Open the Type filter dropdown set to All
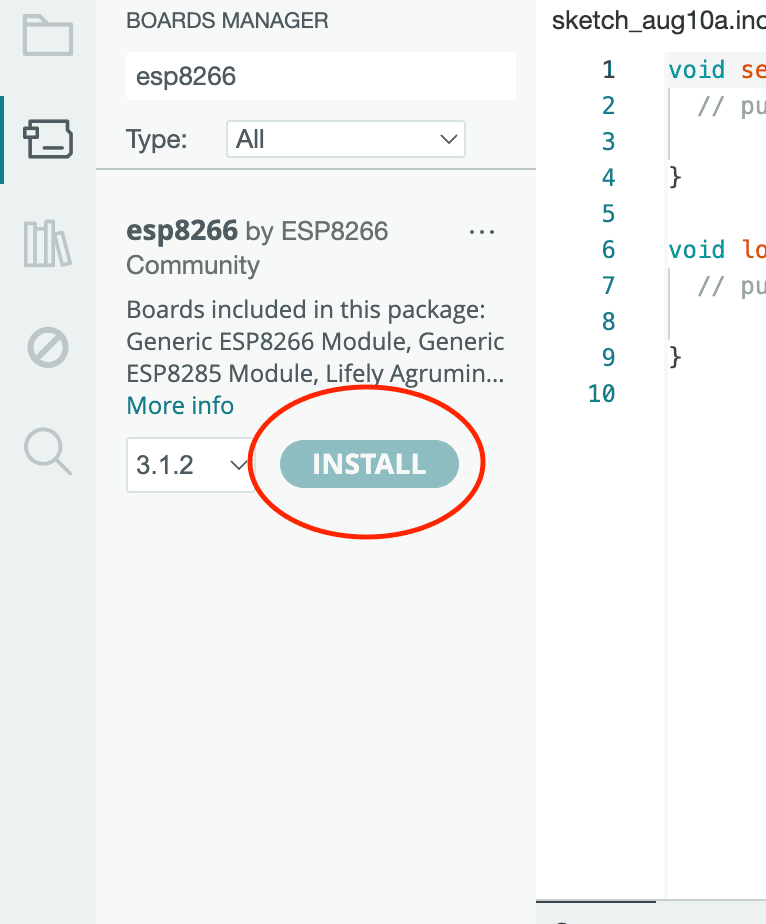 coord(346,139)
